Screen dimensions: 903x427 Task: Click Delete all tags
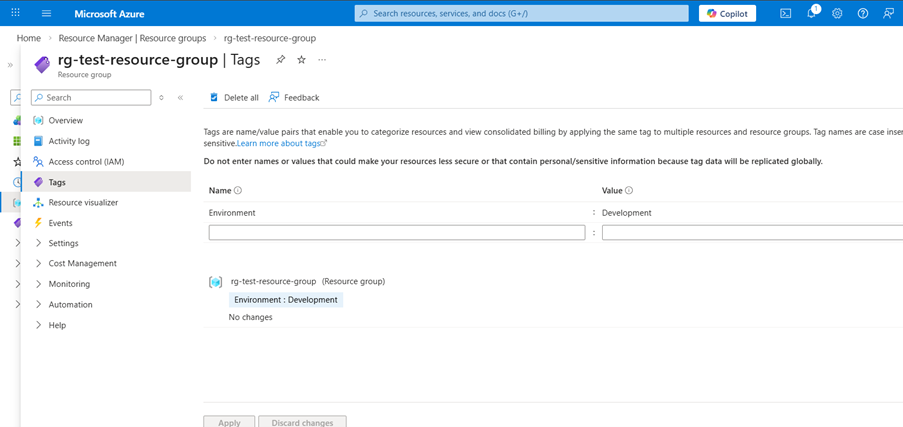pos(234,97)
